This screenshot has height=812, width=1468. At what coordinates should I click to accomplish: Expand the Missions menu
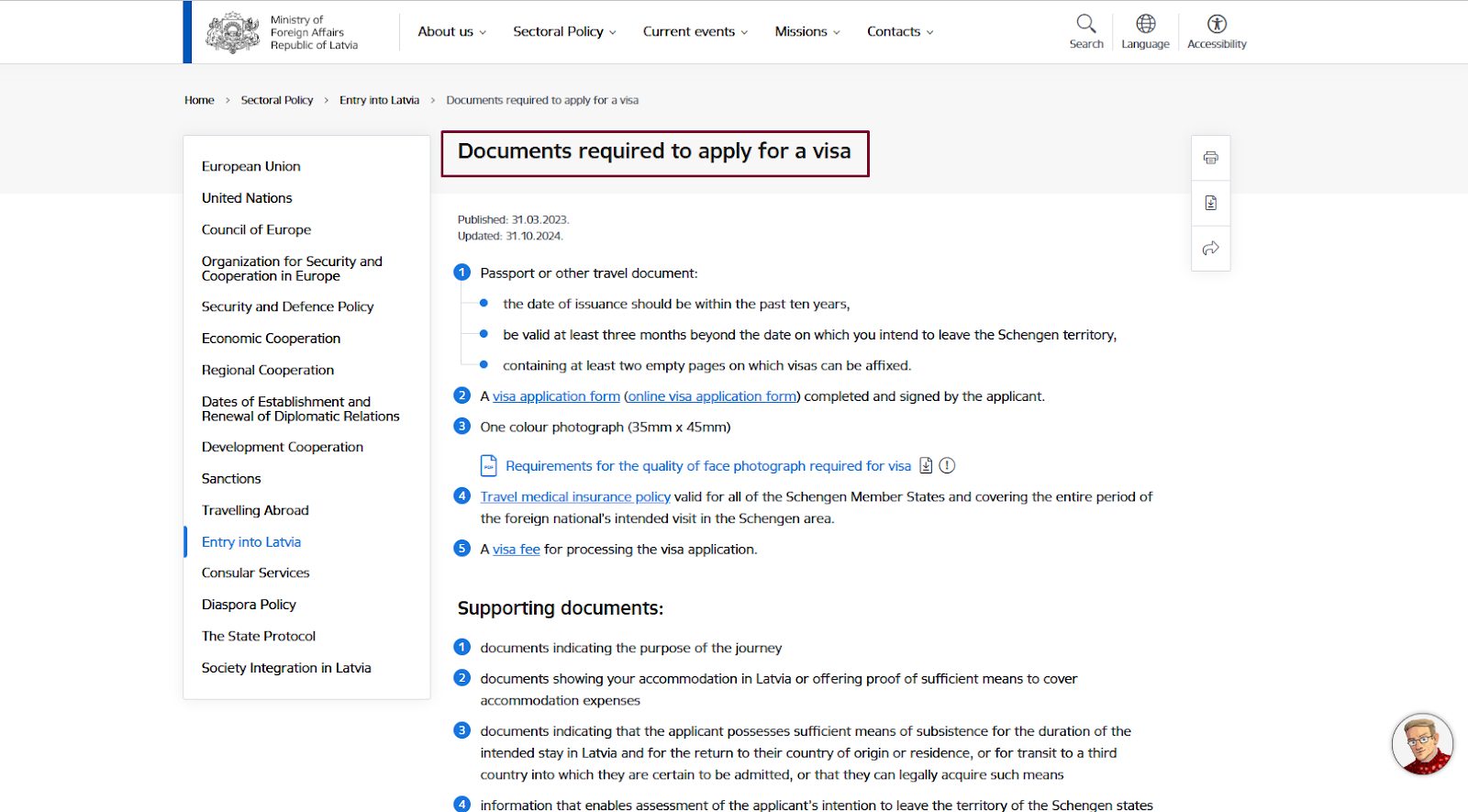click(807, 31)
